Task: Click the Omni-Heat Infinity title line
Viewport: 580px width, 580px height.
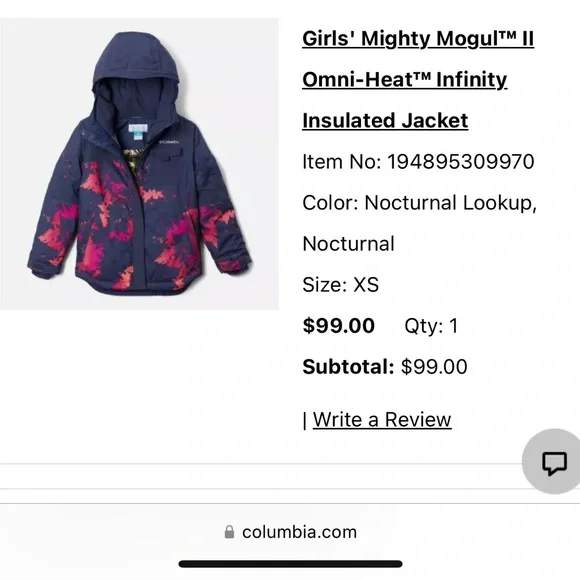Action: [x=404, y=80]
